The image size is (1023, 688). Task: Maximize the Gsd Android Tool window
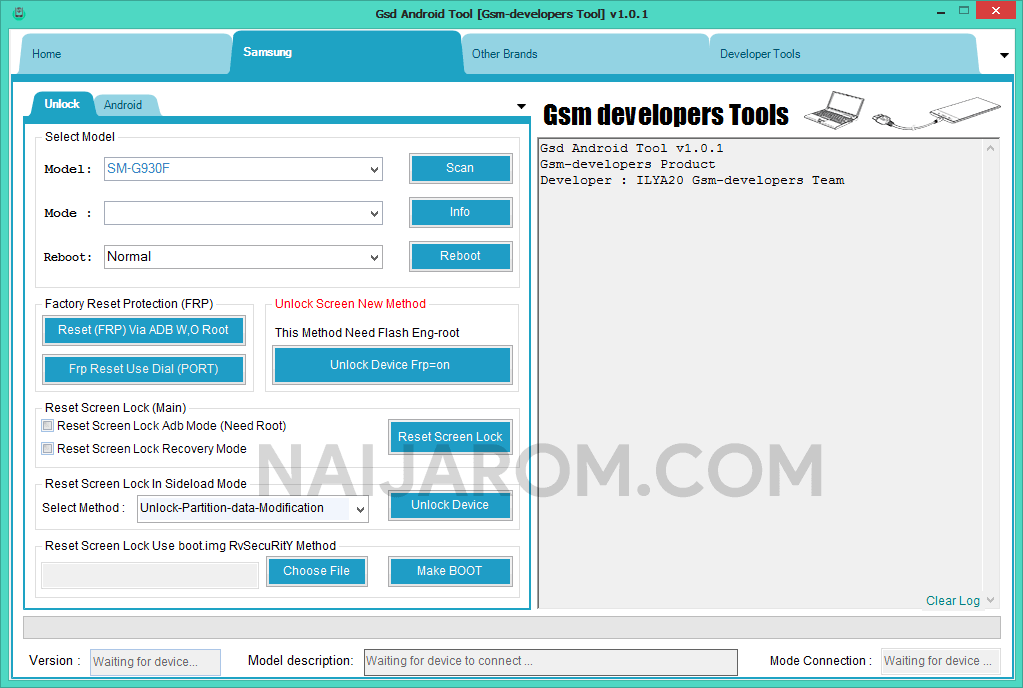pyautogui.click(x=964, y=11)
